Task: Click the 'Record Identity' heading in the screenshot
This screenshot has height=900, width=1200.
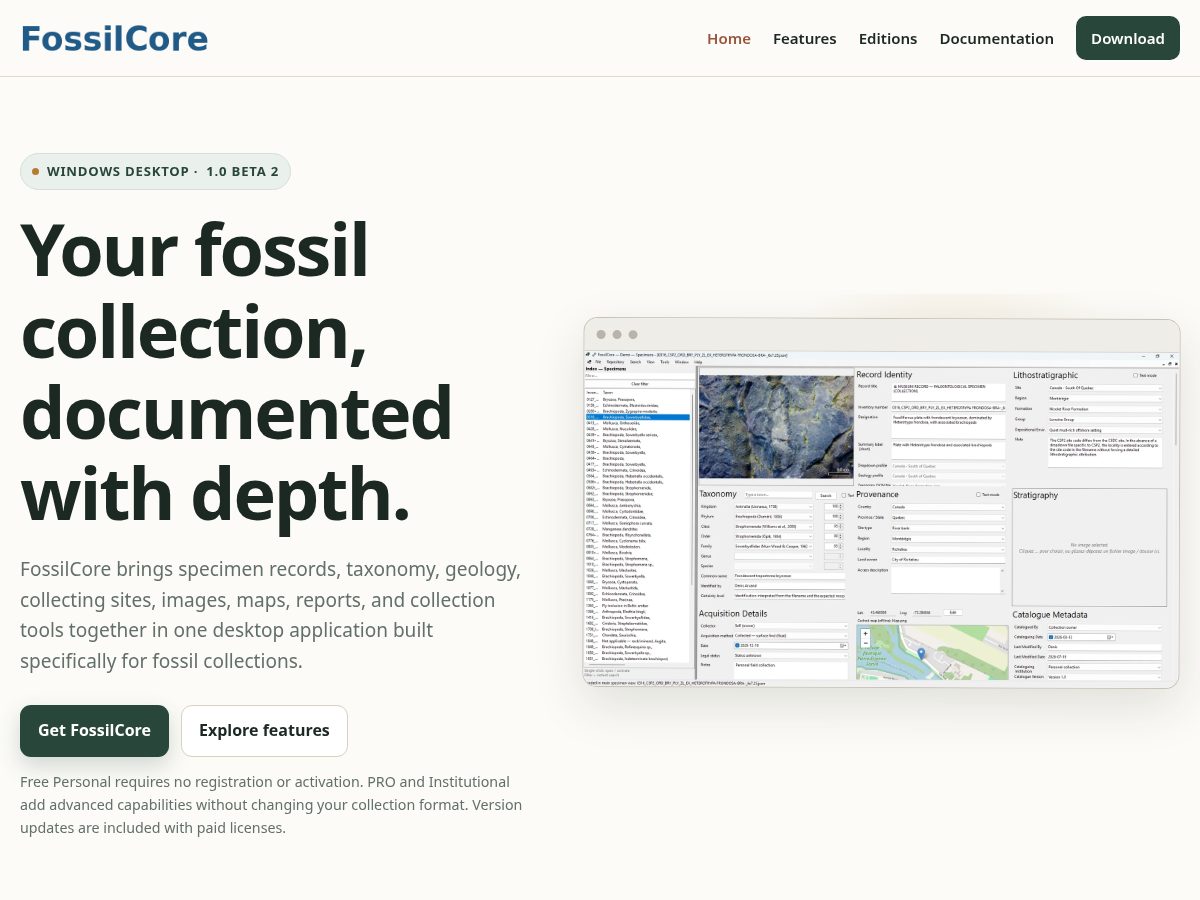Action: pos(884,375)
